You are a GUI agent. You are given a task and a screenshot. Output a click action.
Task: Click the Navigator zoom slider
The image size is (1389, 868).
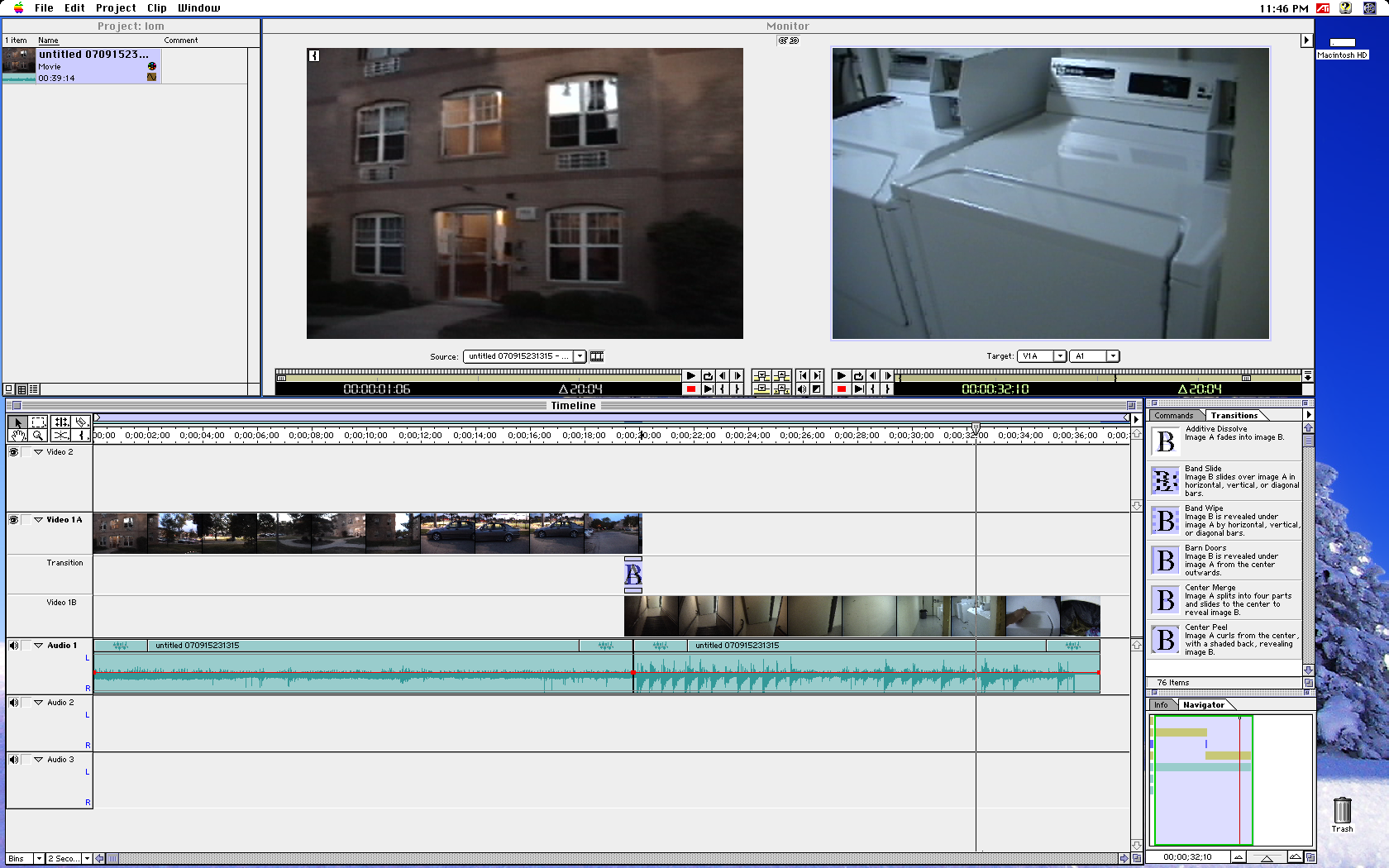click(x=1266, y=857)
